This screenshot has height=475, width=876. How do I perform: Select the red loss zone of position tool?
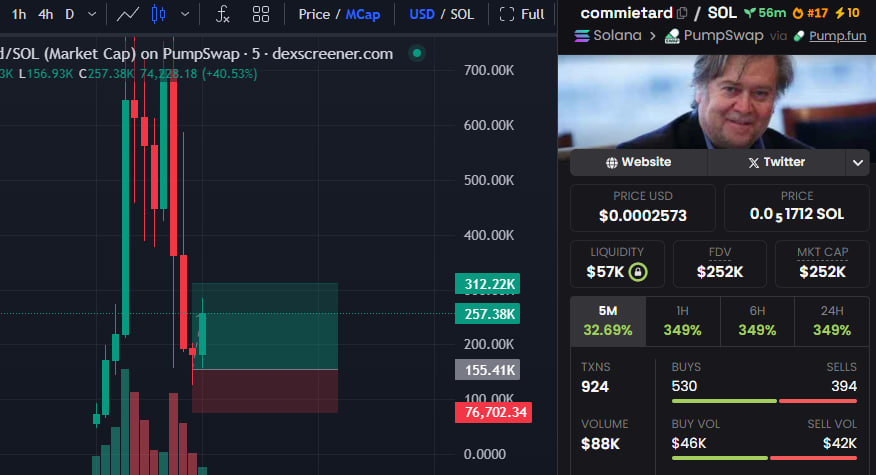265,391
